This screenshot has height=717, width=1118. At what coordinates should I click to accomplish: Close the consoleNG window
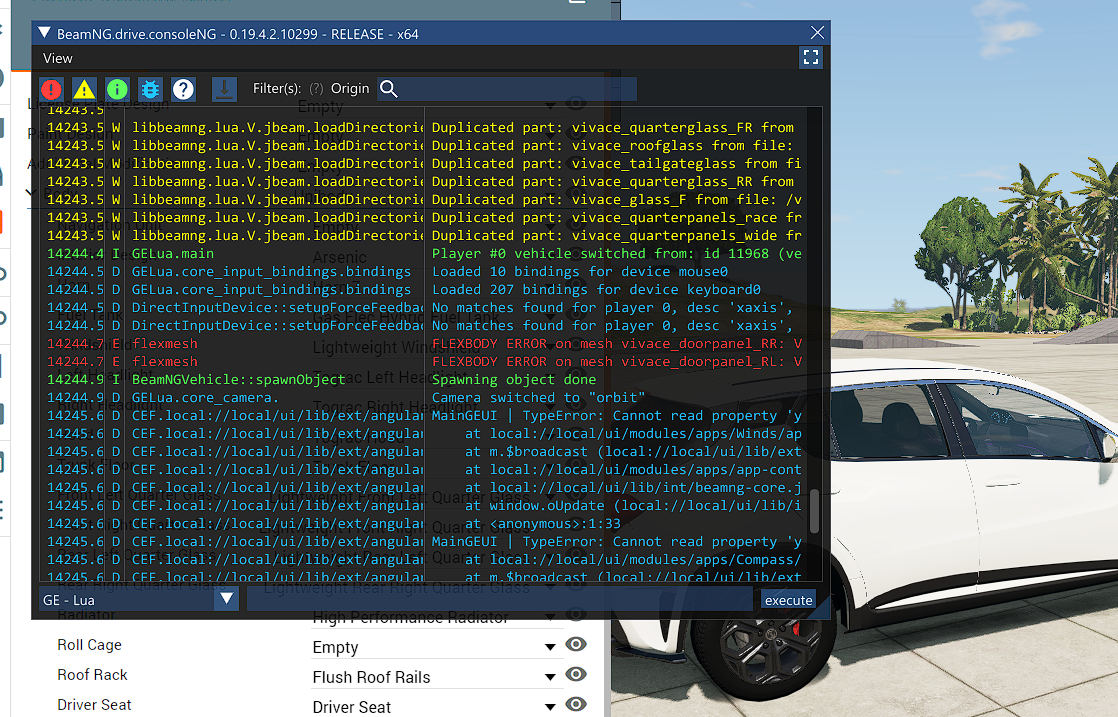[x=817, y=33]
